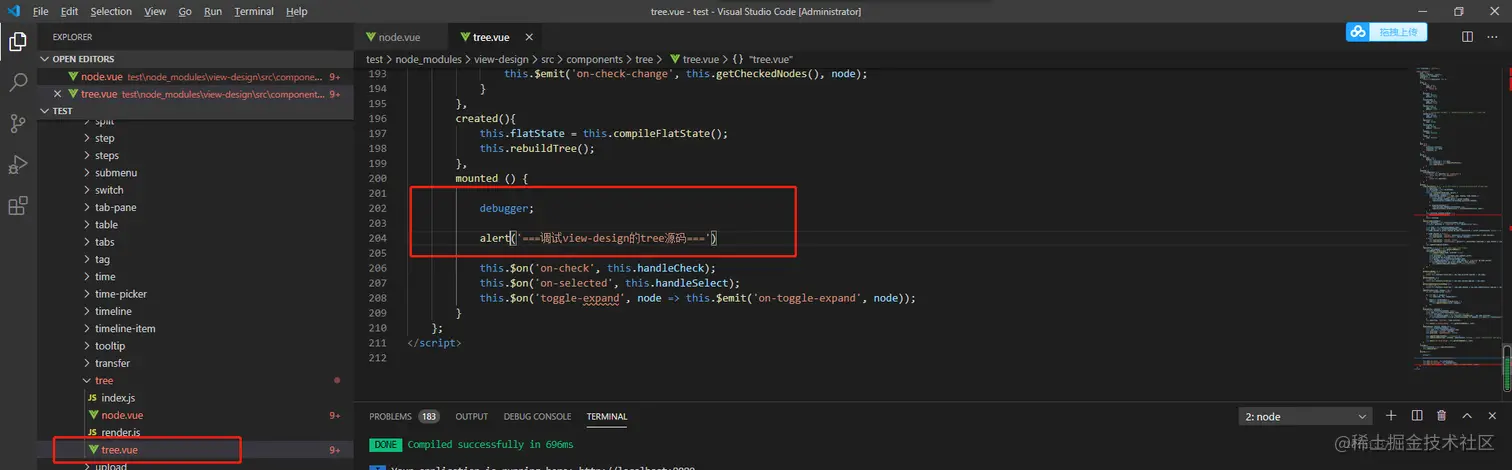The width and height of the screenshot is (1512, 470).
Task: Expand the step folder
Action: point(105,138)
